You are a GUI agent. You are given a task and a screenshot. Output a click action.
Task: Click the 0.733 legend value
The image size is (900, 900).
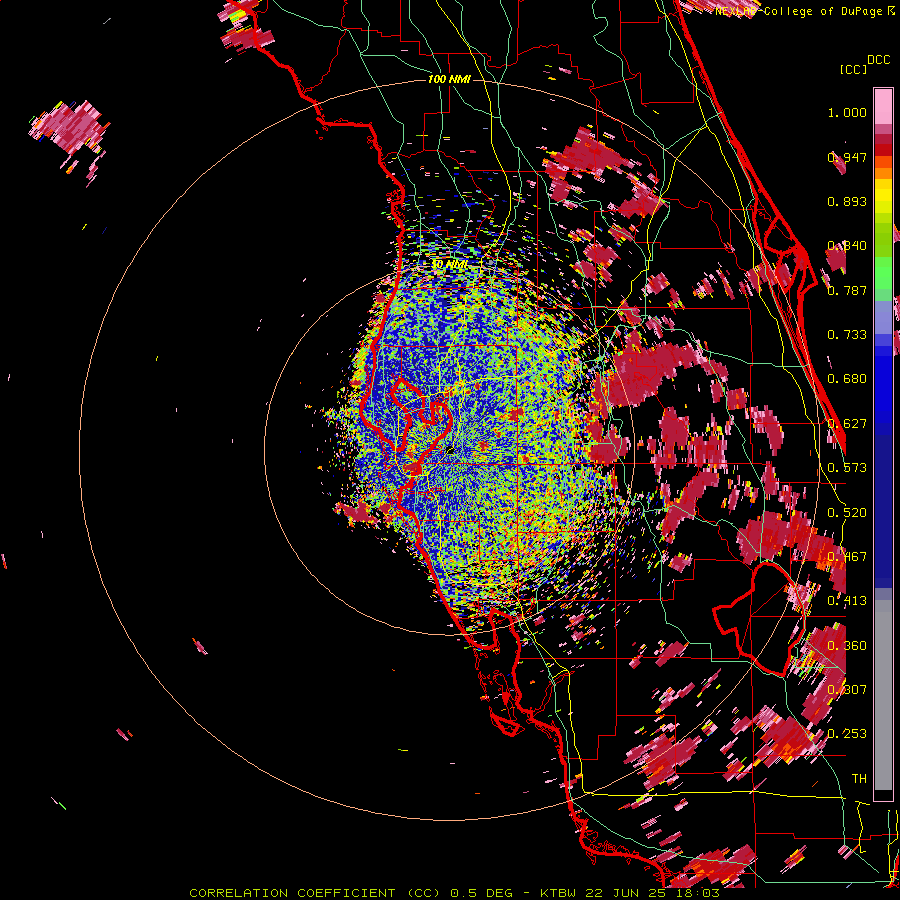coord(847,335)
